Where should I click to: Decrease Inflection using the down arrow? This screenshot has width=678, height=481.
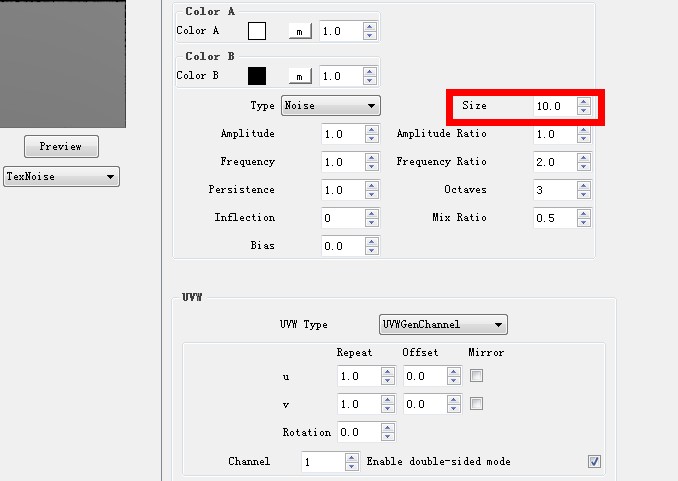click(x=372, y=222)
